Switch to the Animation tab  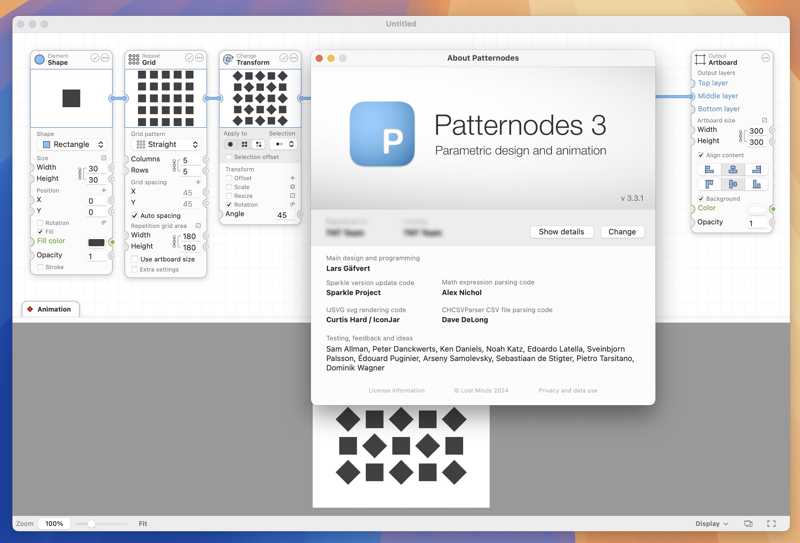pos(50,309)
